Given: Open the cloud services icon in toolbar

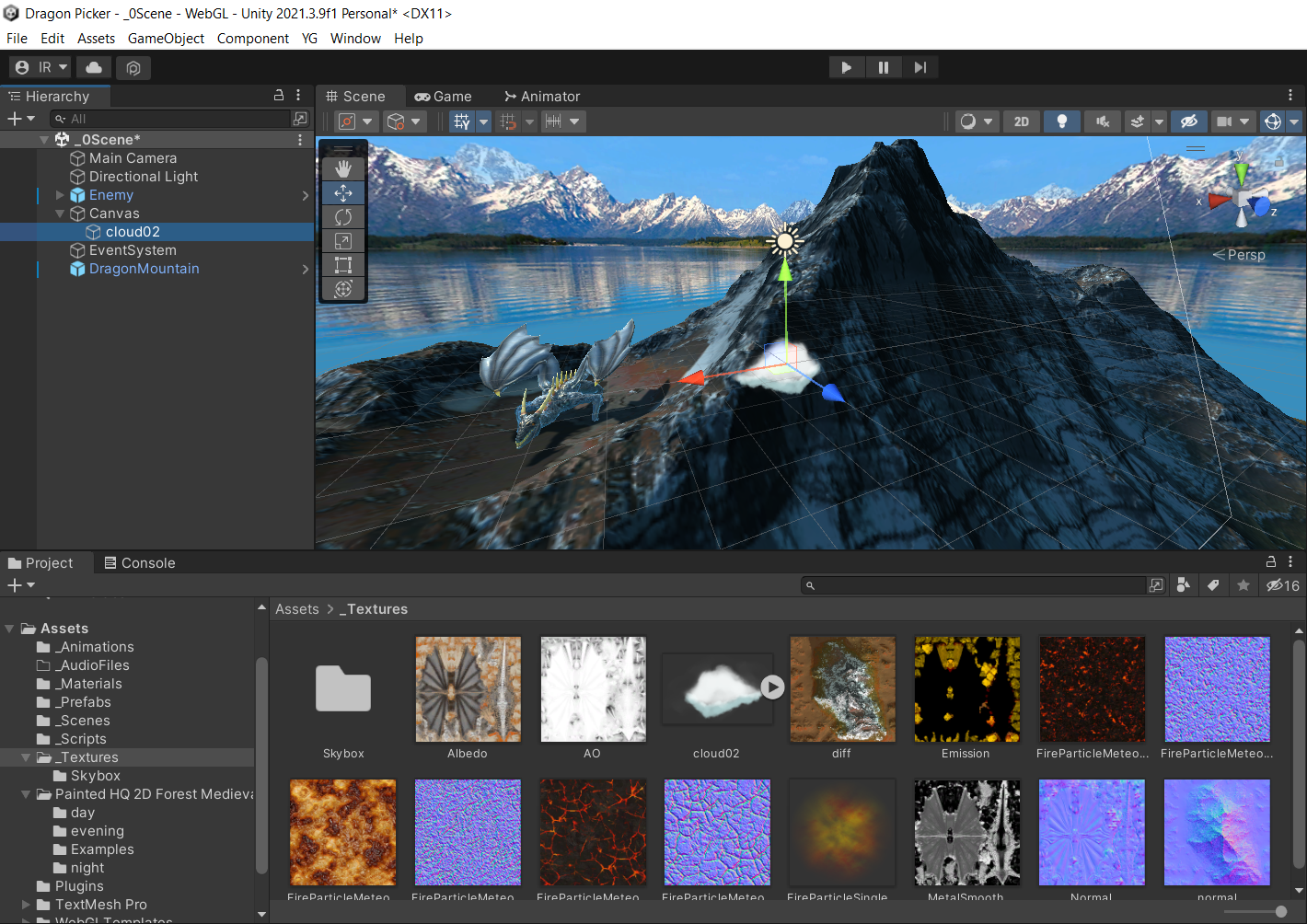Looking at the screenshot, I should pyautogui.click(x=94, y=67).
